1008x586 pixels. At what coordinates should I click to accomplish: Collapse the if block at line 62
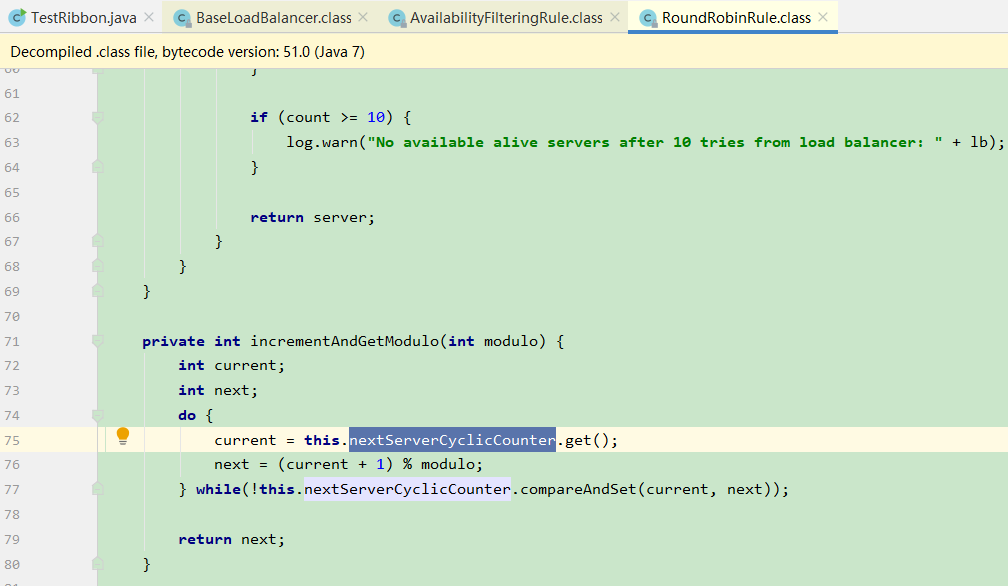point(98,118)
